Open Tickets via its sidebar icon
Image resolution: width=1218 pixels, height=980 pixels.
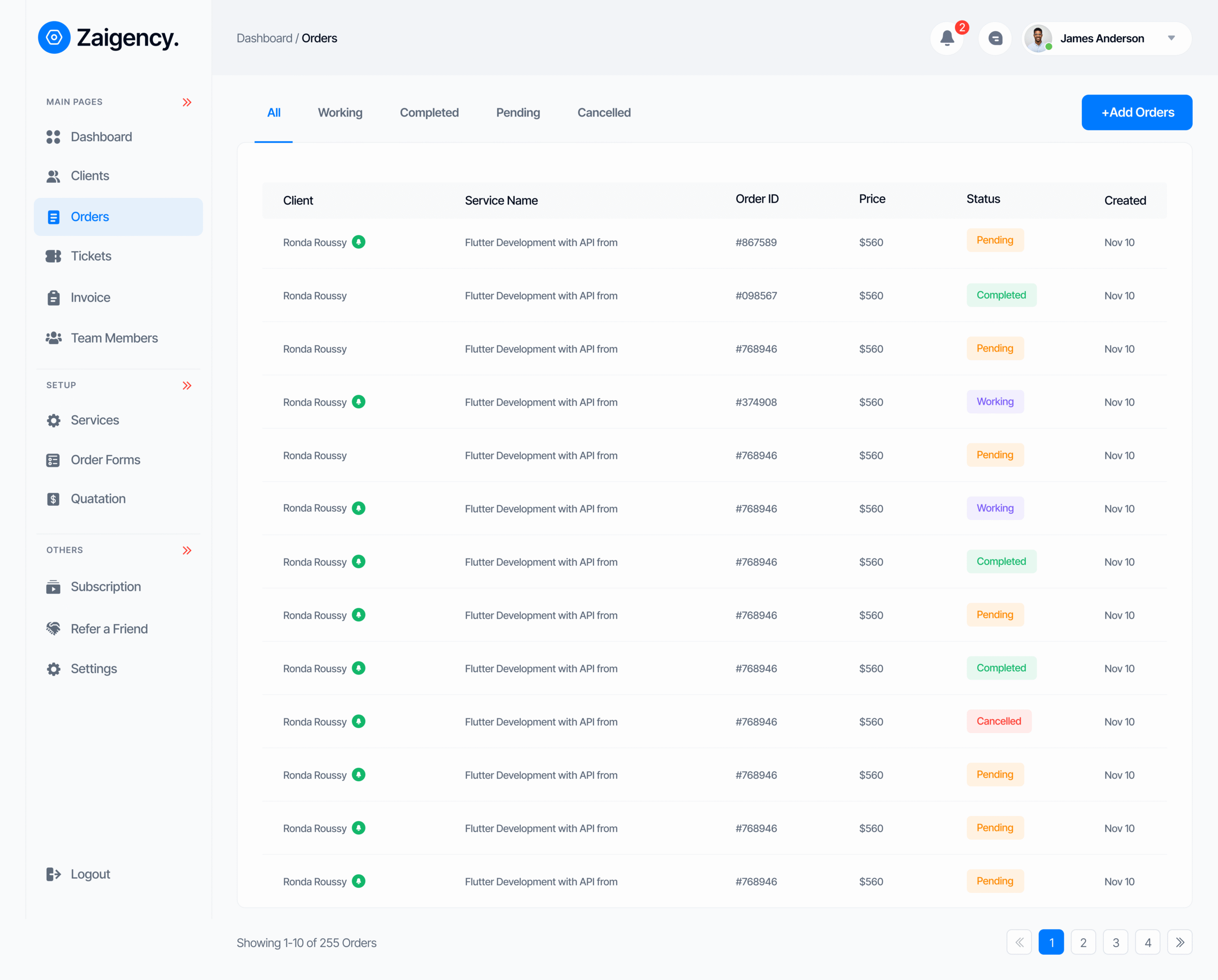tap(53, 256)
